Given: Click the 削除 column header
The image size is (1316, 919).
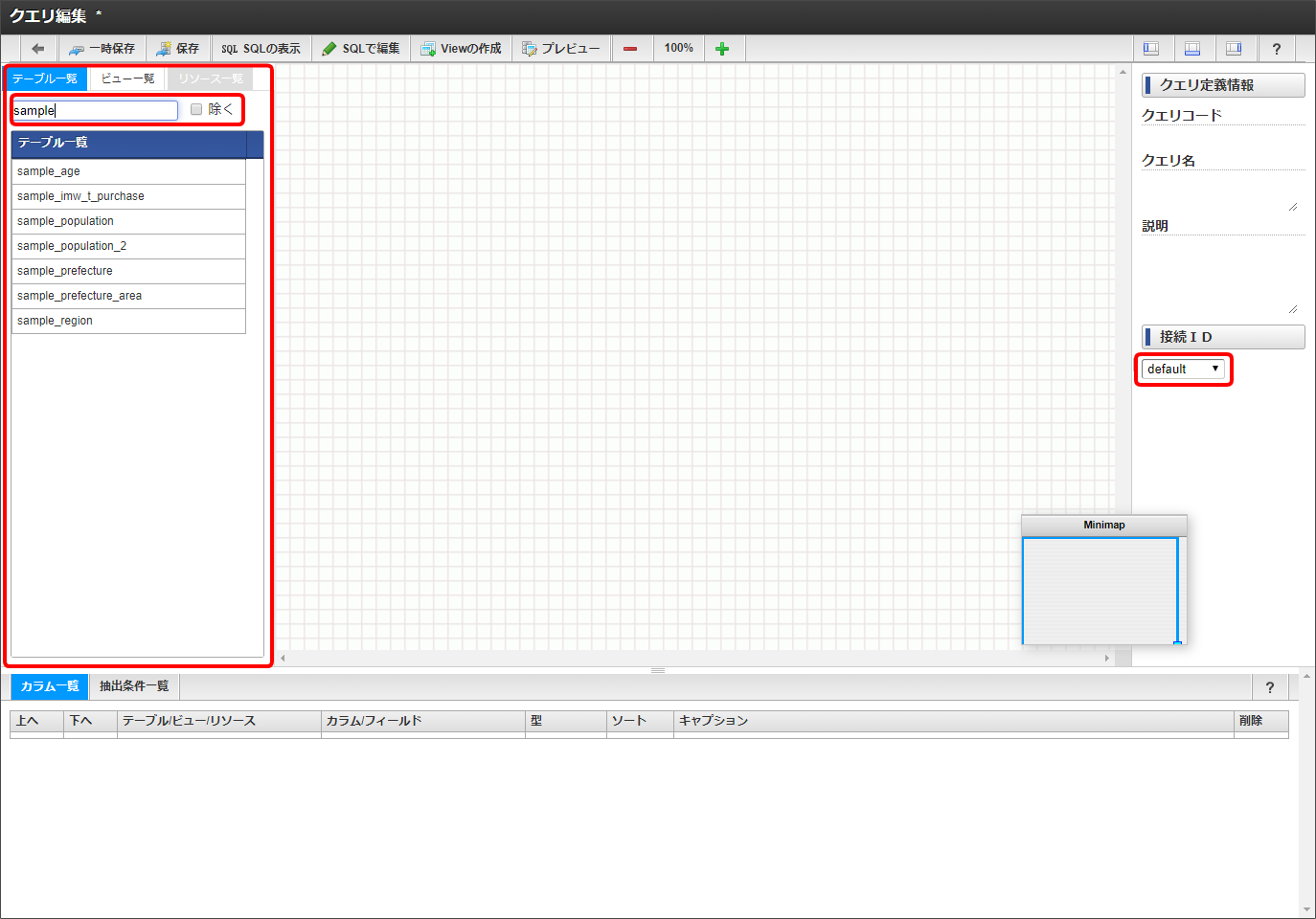Looking at the screenshot, I should [x=1261, y=721].
